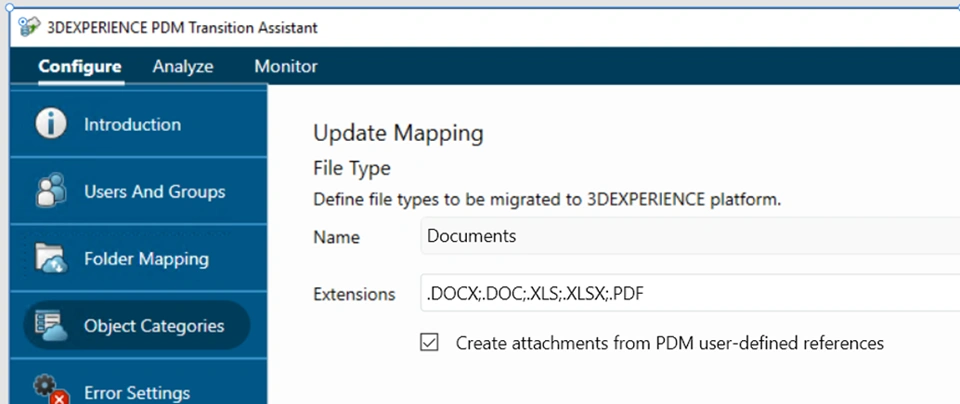Select Users And Groups in sidebar

click(154, 191)
